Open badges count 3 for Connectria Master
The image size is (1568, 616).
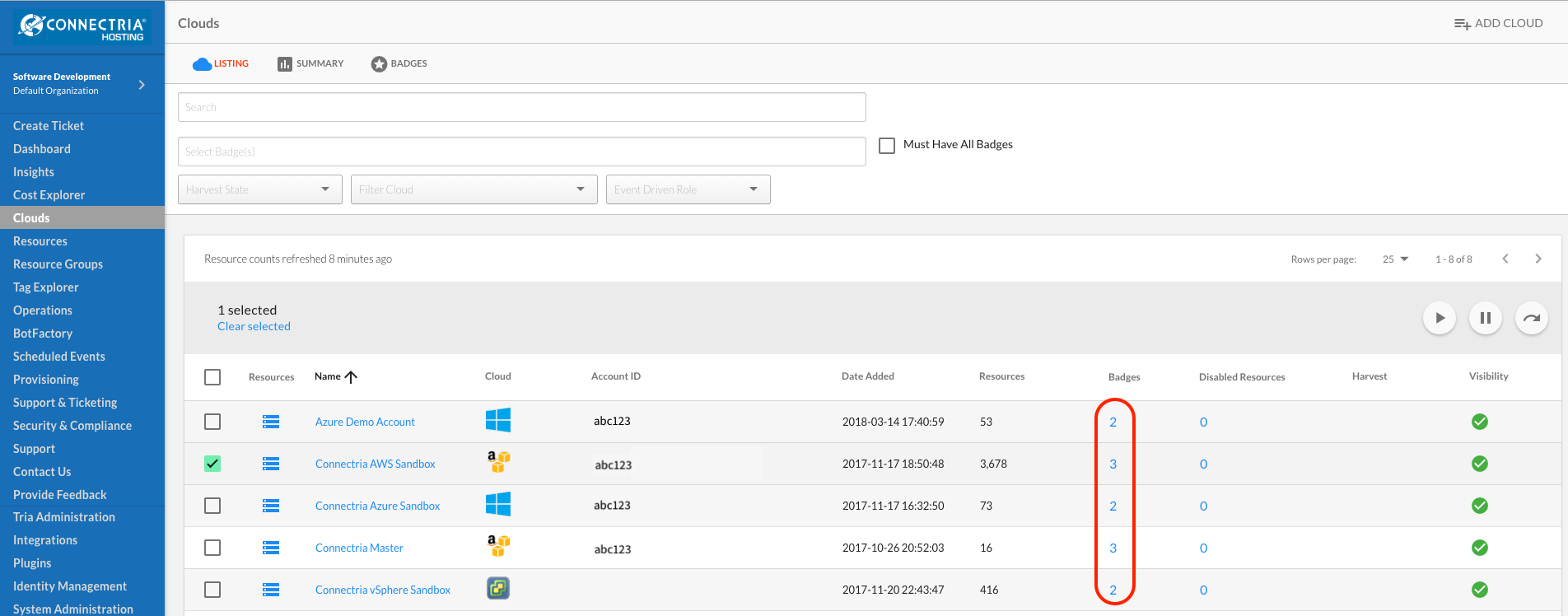point(1113,548)
